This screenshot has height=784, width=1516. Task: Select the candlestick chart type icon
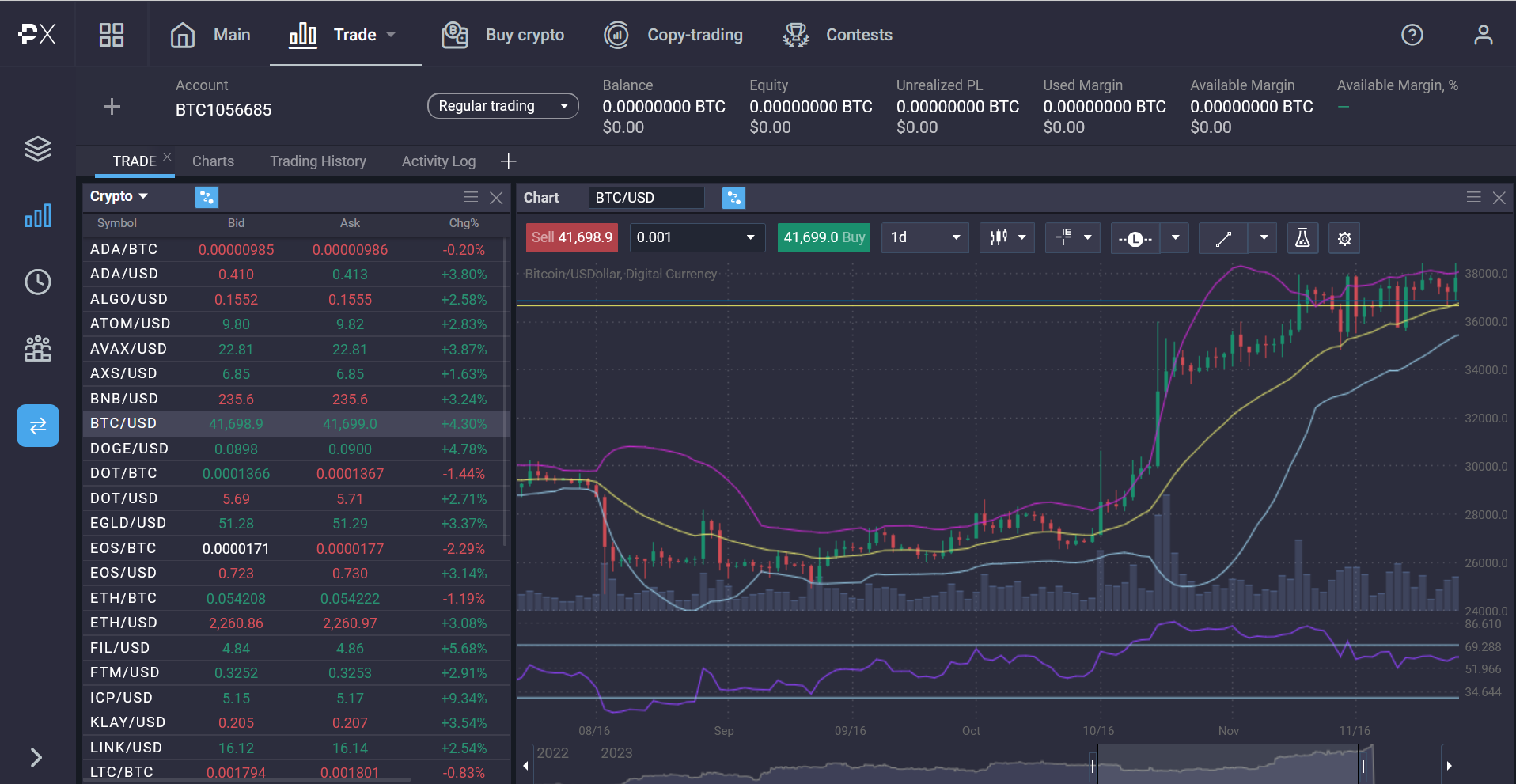coord(998,237)
